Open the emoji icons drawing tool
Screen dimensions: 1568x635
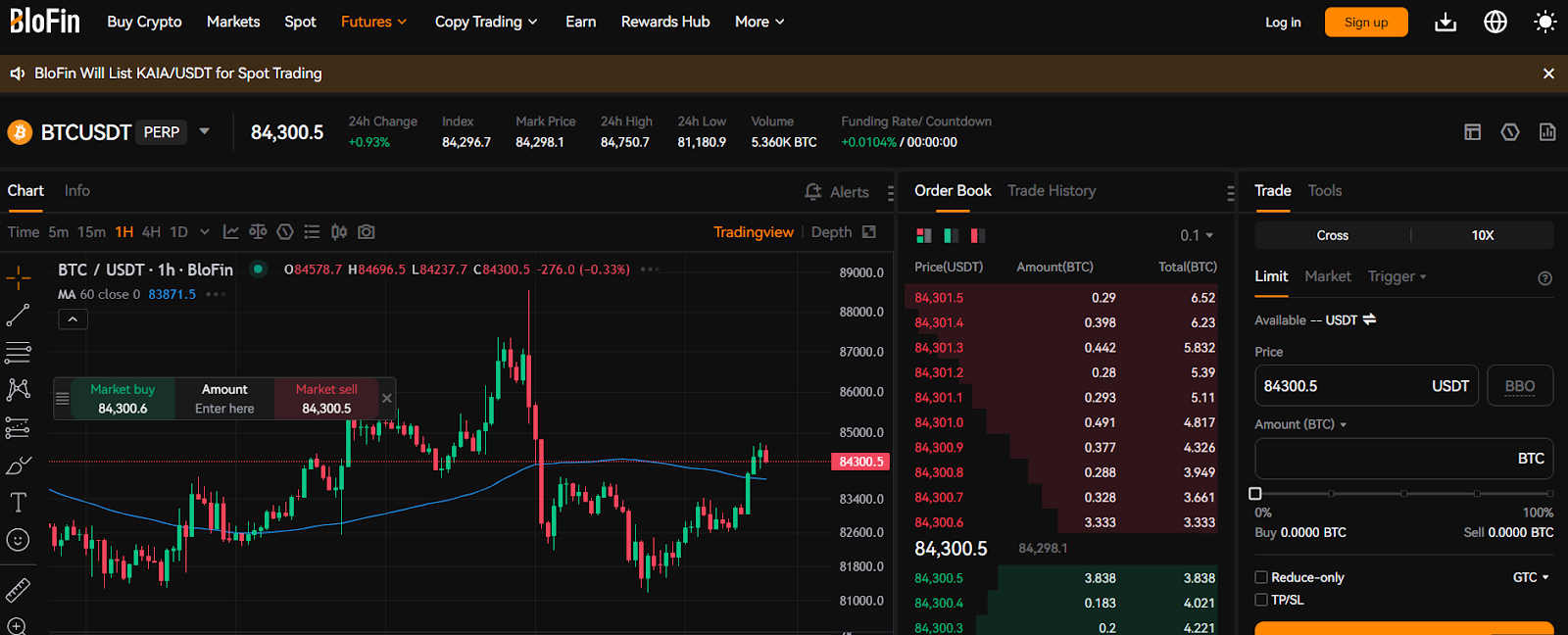[18, 540]
